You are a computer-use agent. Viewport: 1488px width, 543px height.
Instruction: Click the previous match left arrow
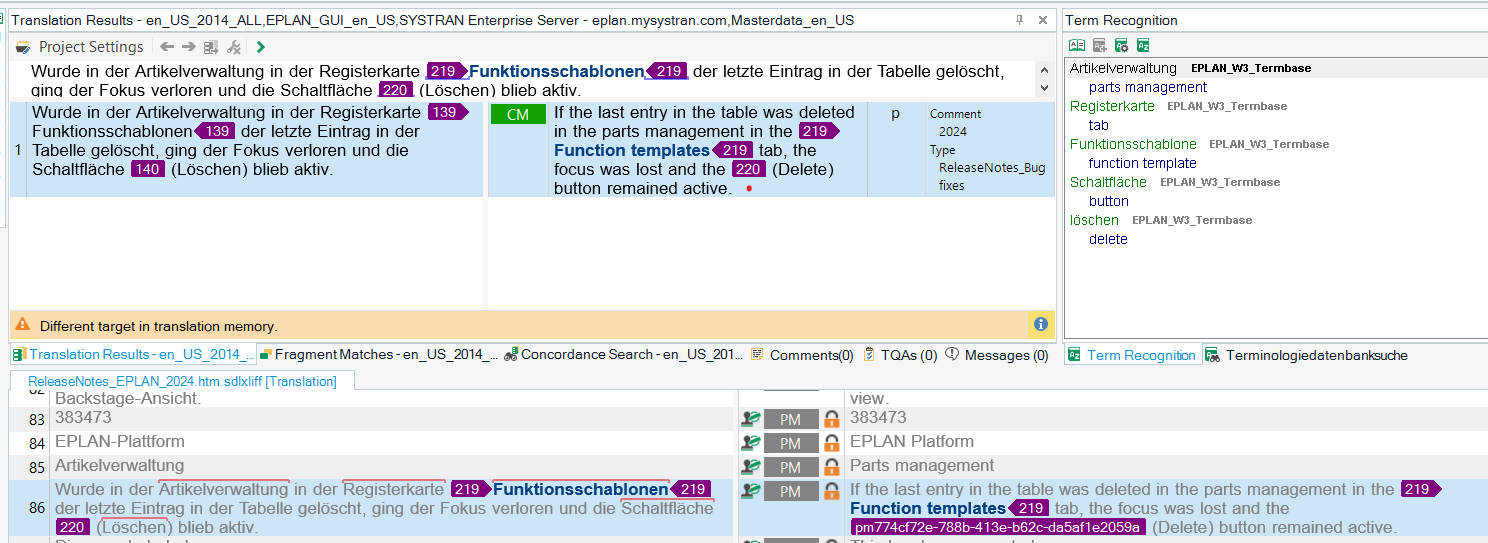167,47
